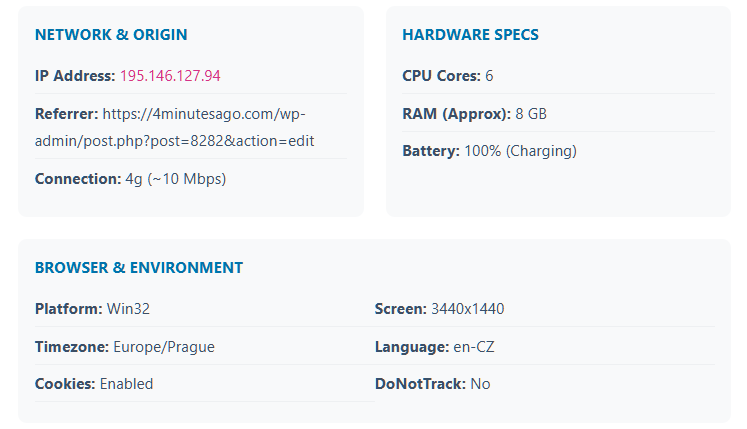Click the DoNotTrack No value
The height and width of the screenshot is (429, 747).
tap(480, 384)
